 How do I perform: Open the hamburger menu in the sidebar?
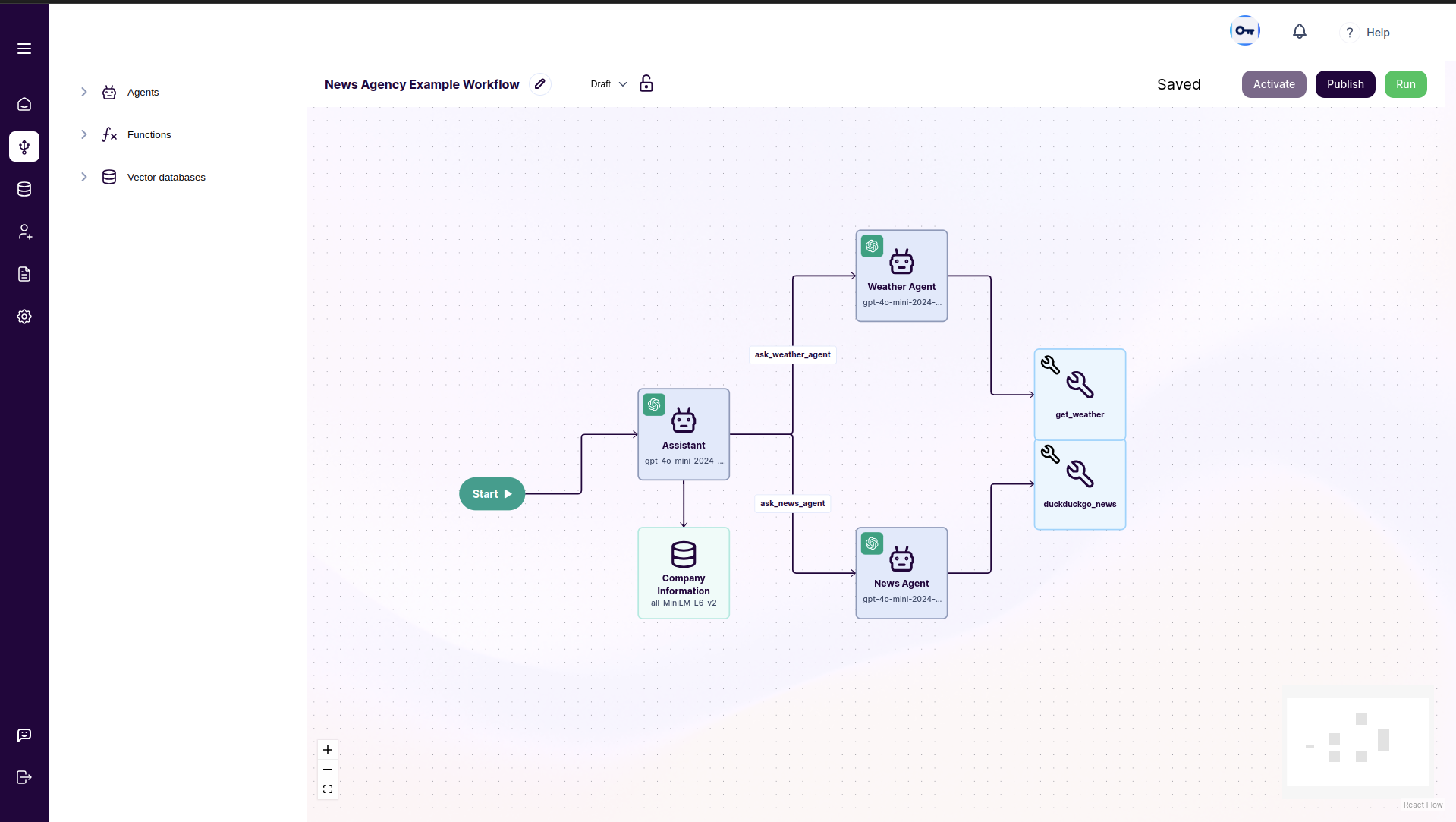point(24,49)
